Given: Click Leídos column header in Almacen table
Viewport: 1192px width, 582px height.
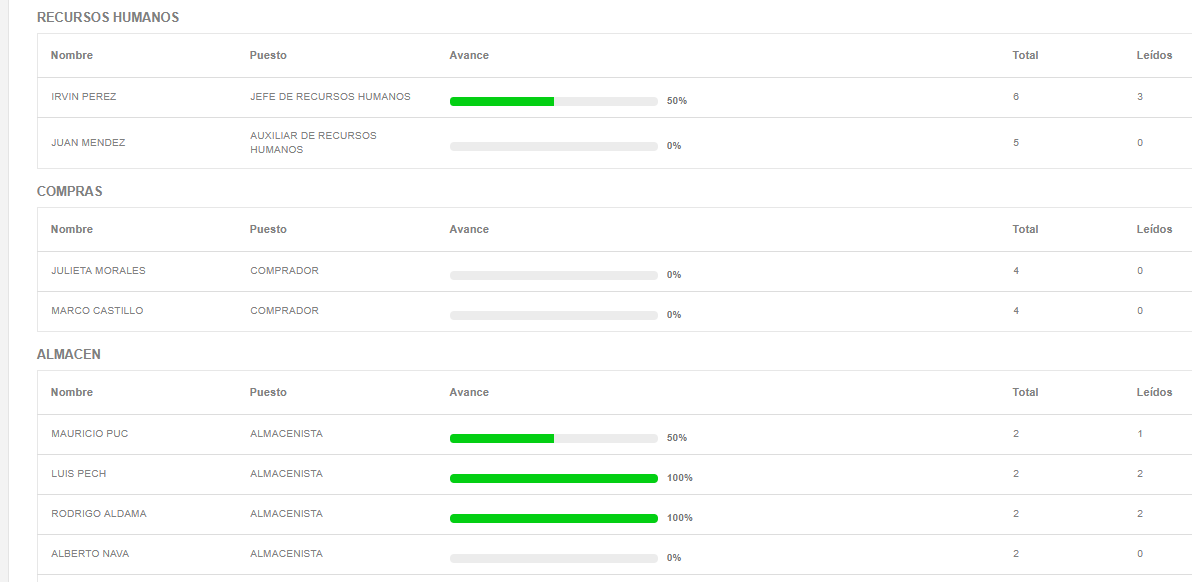Looking at the screenshot, I should click(1155, 393).
